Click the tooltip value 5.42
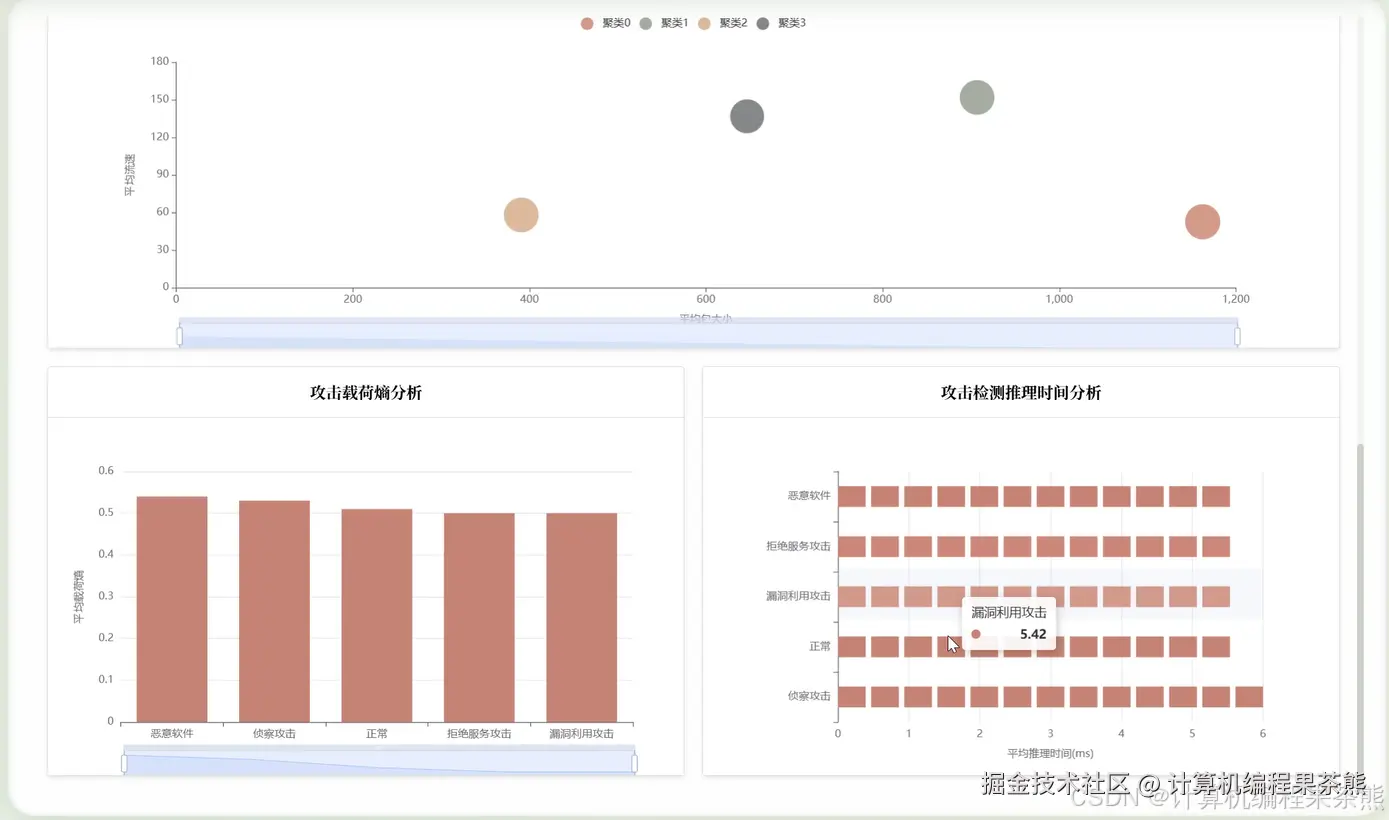Screen dimensions: 1389x820 [x=1033, y=634]
